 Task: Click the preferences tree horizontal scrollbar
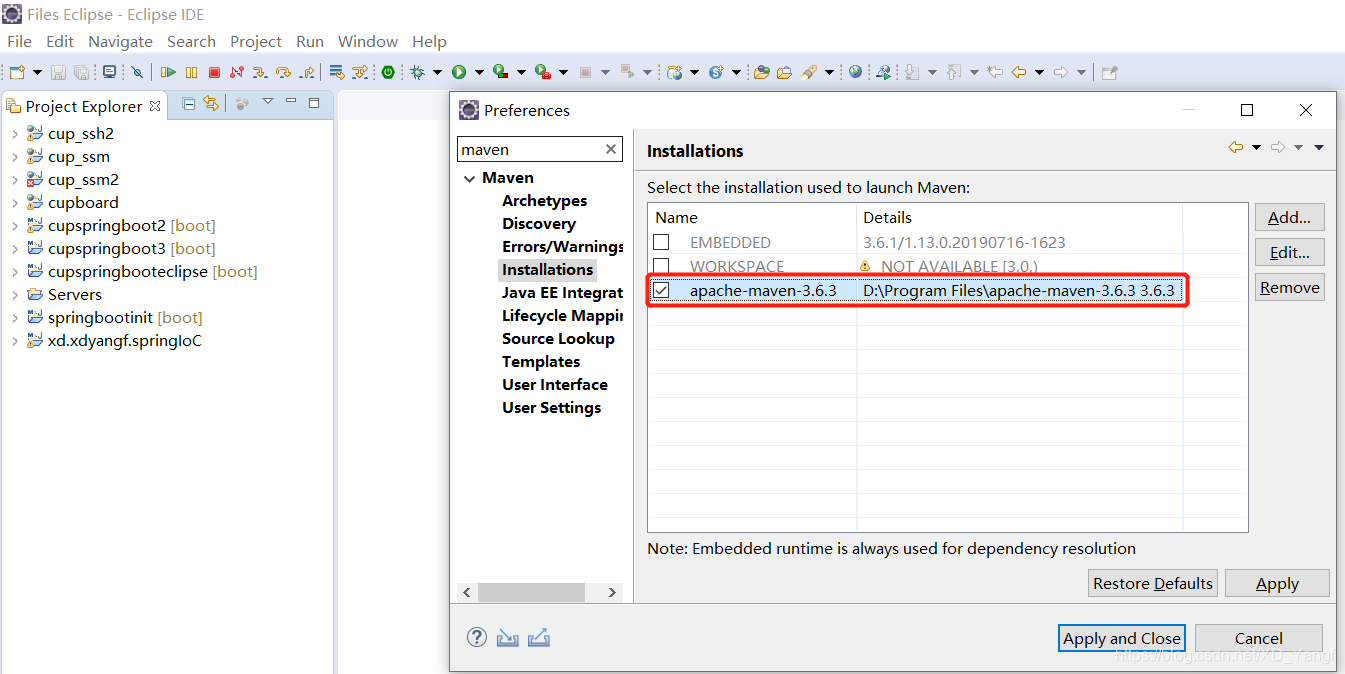point(540,592)
